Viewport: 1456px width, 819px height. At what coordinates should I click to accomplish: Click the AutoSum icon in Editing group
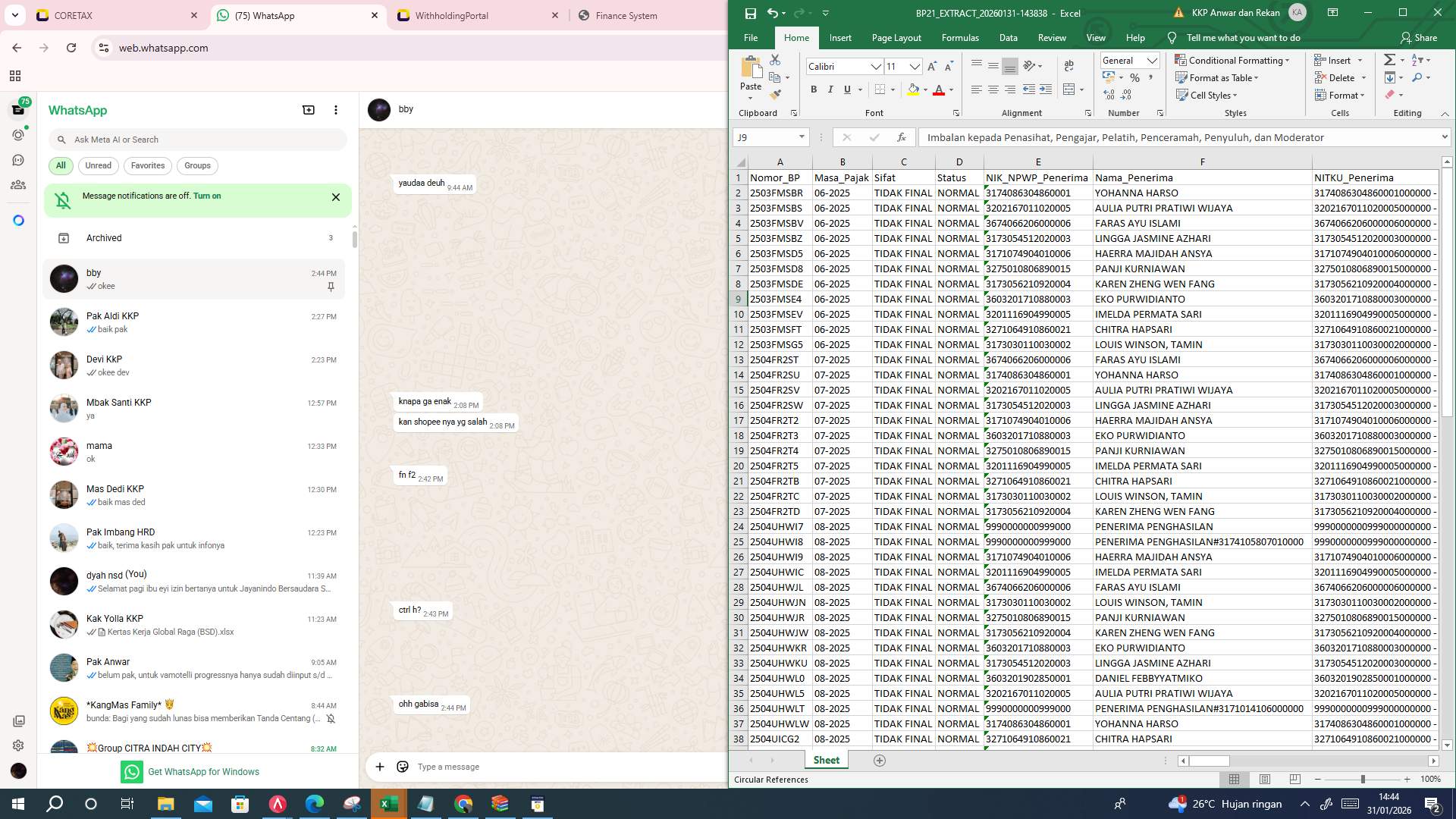point(1390,59)
